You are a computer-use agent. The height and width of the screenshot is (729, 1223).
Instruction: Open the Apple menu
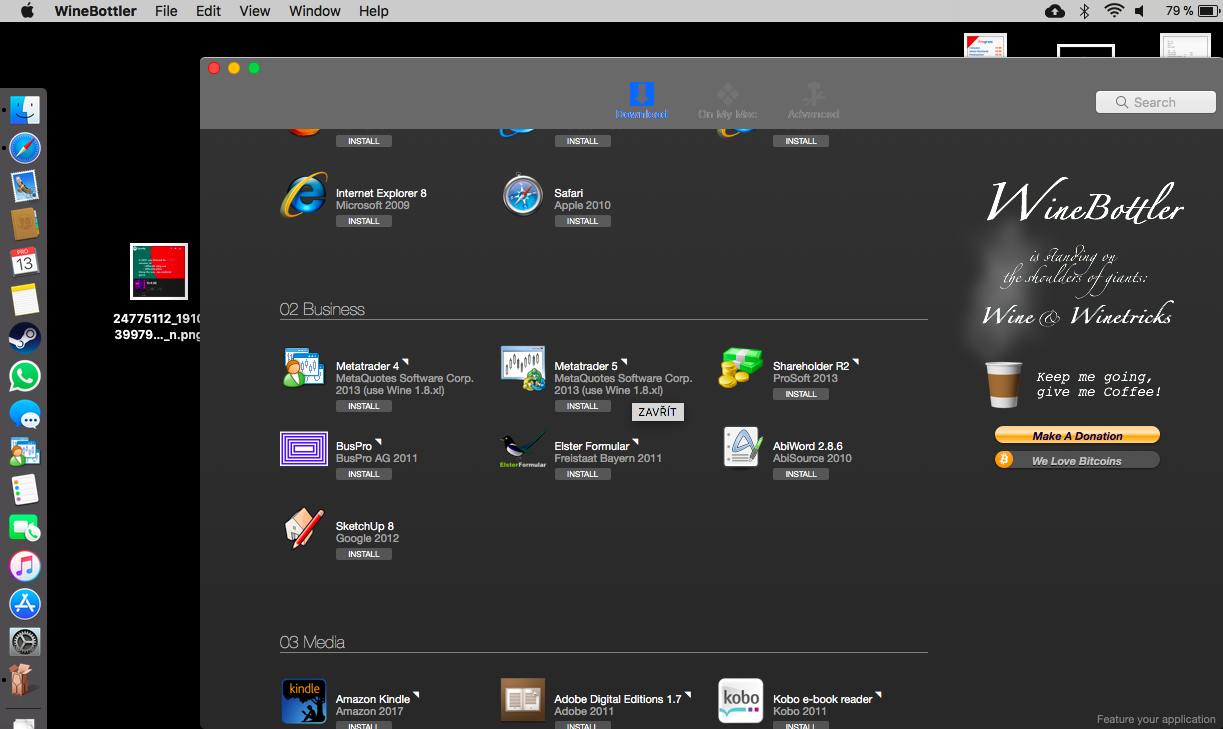point(27,11)
